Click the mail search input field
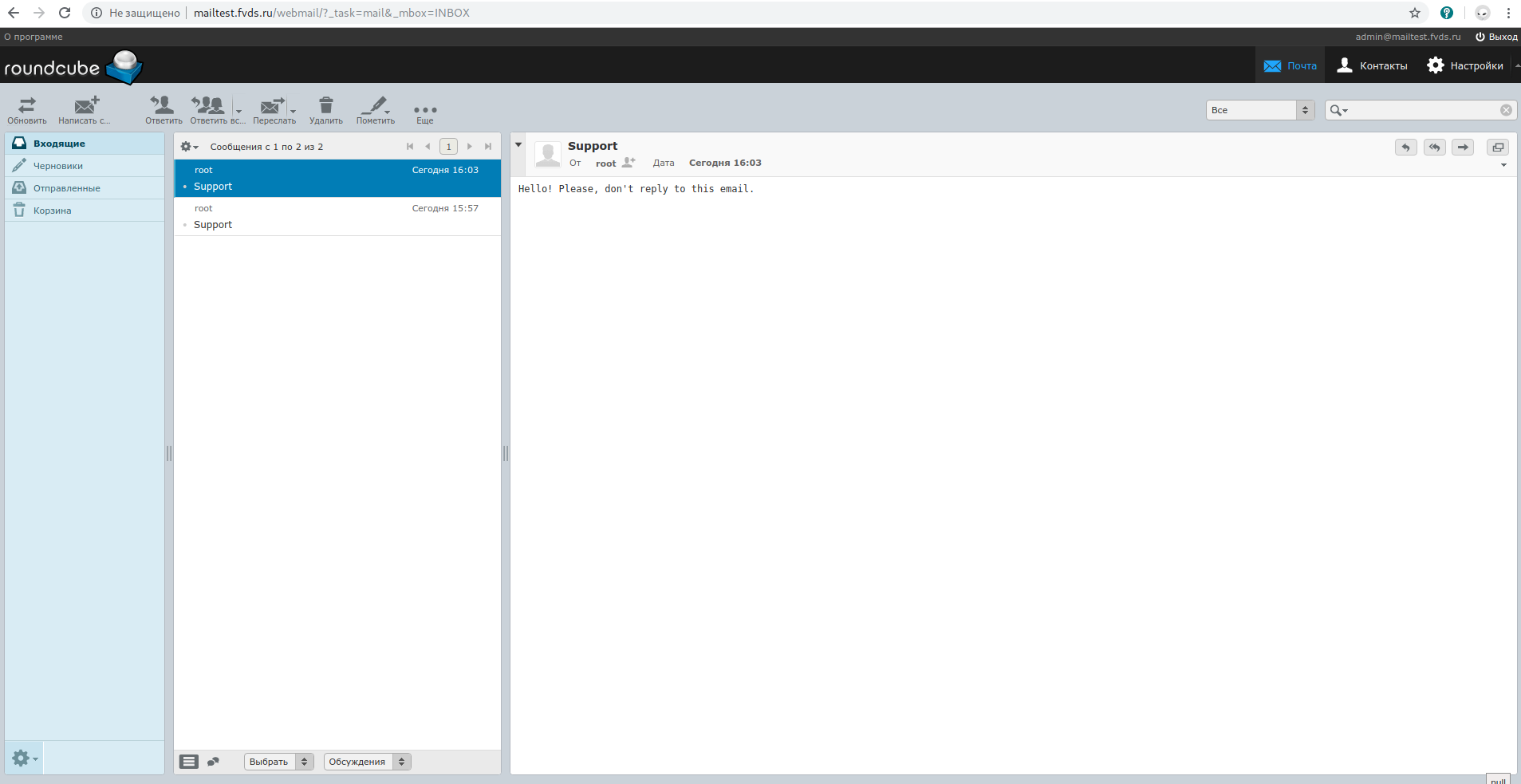This screenshot has height=784, width=1521. coord(1424,110)
